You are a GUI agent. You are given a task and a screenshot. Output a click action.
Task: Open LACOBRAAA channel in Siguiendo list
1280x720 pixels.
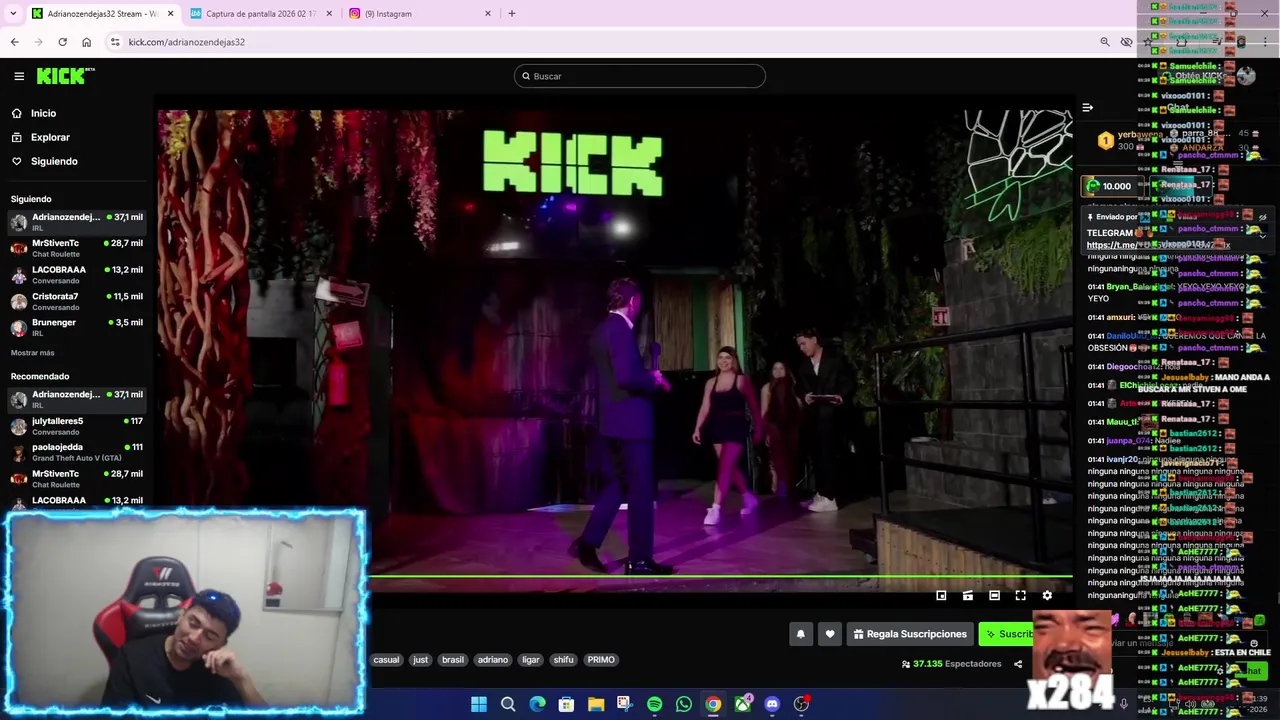coord(77,274)
